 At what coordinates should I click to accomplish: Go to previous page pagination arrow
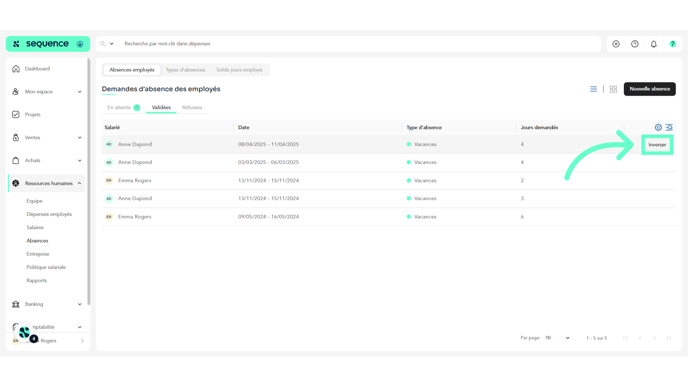640,338
